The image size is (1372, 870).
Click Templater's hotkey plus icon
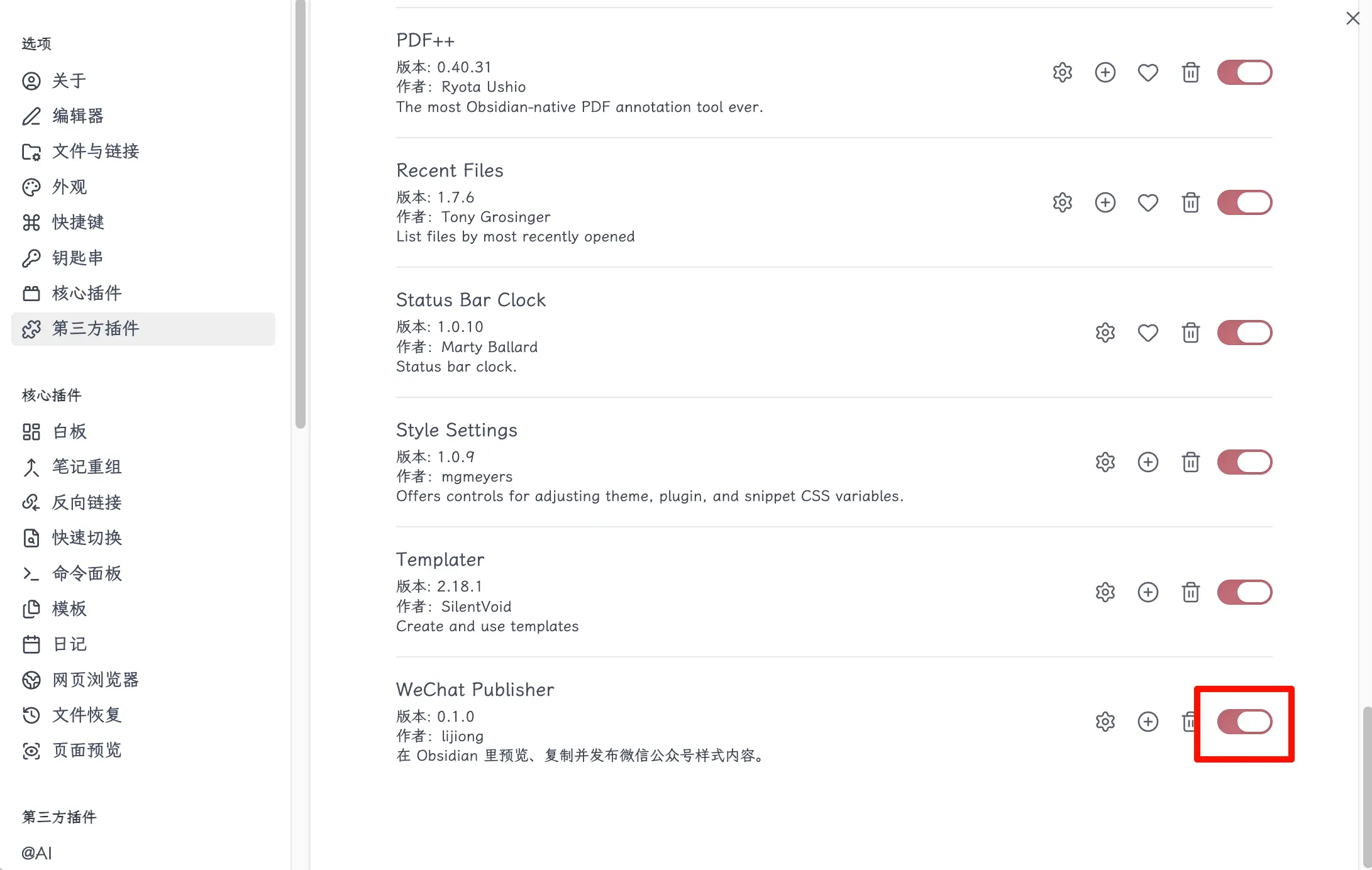click(x=1148, y=592)
